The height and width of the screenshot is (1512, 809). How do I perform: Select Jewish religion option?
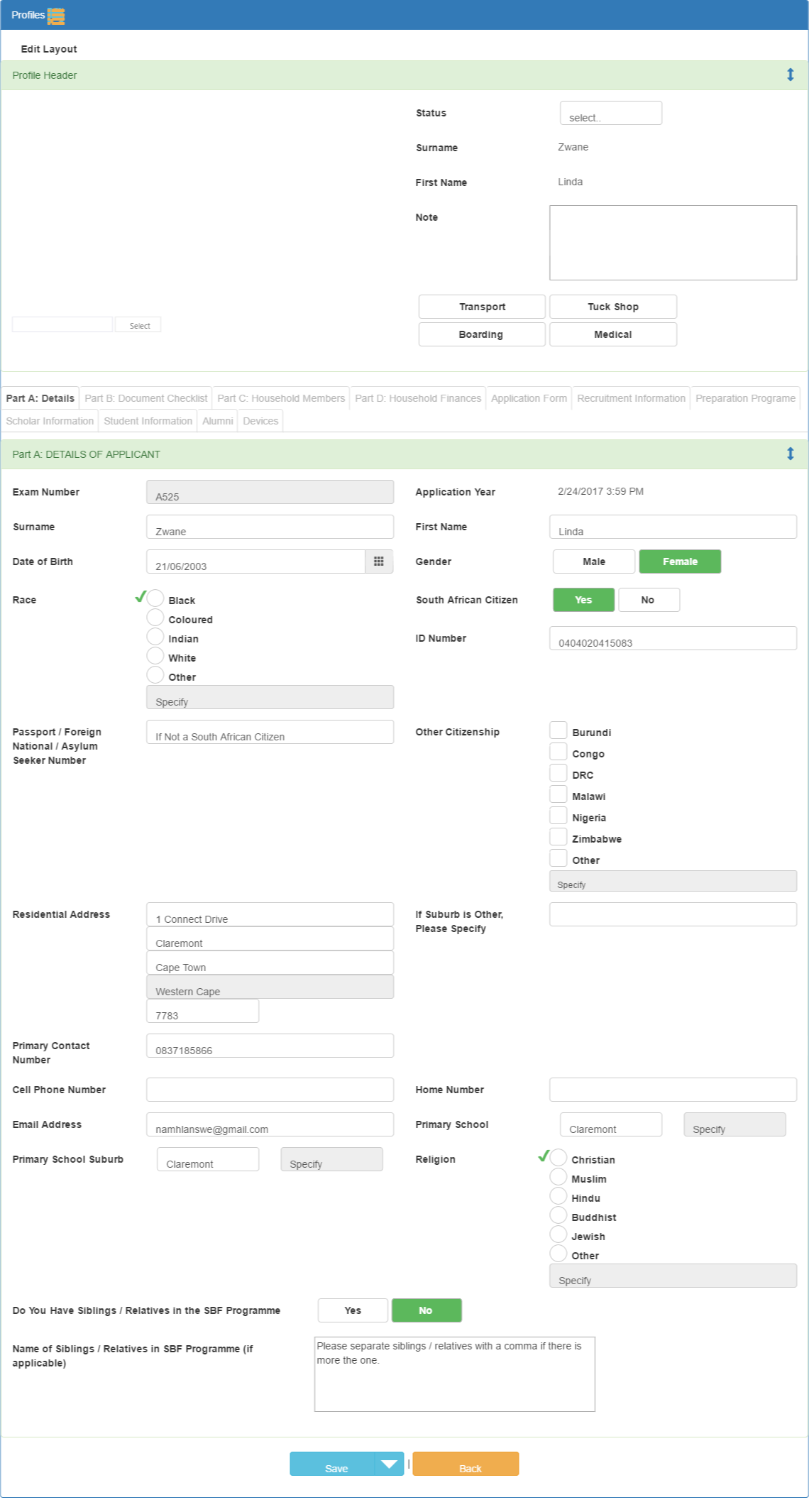tap(558, 1234)
